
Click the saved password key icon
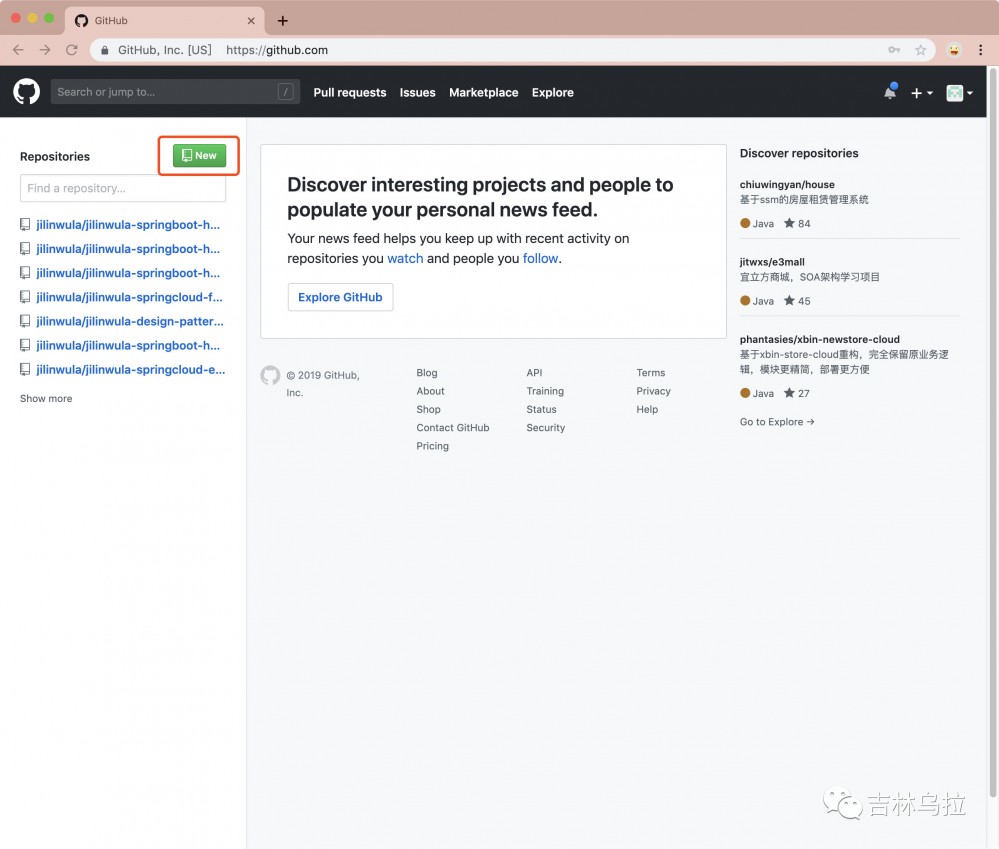[x=894, y=50]
